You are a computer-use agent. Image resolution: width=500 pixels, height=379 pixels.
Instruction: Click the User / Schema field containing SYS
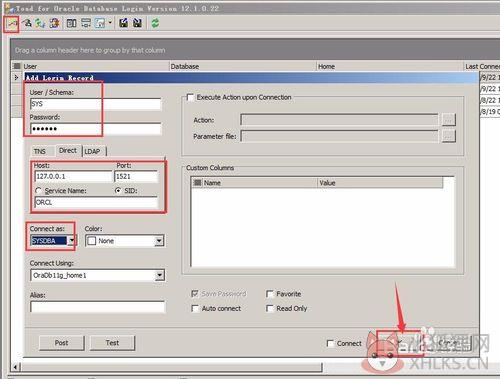(x=95, y=104)
